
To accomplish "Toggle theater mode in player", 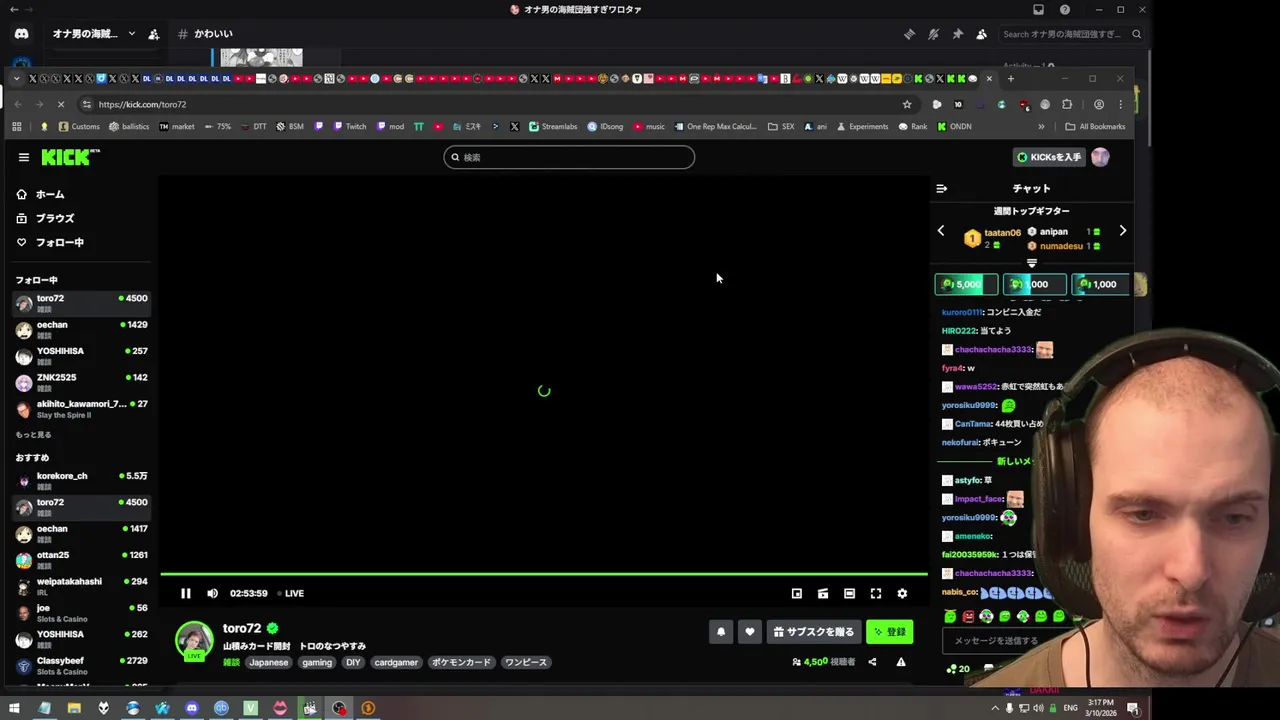I will tap(849, 593).
